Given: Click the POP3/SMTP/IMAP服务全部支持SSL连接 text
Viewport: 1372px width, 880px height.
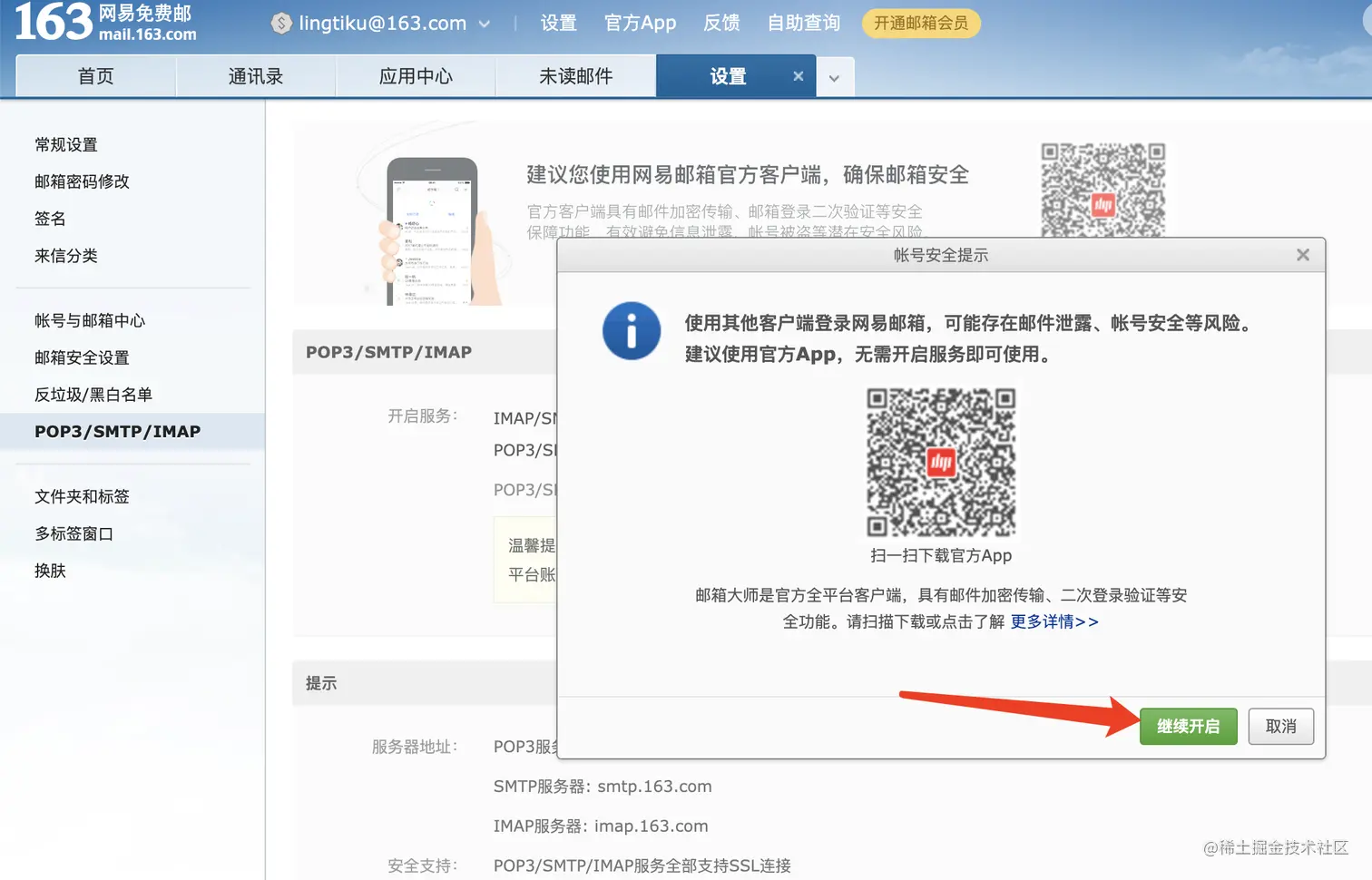Looking at the screenshot, I should tap(642, 865).
